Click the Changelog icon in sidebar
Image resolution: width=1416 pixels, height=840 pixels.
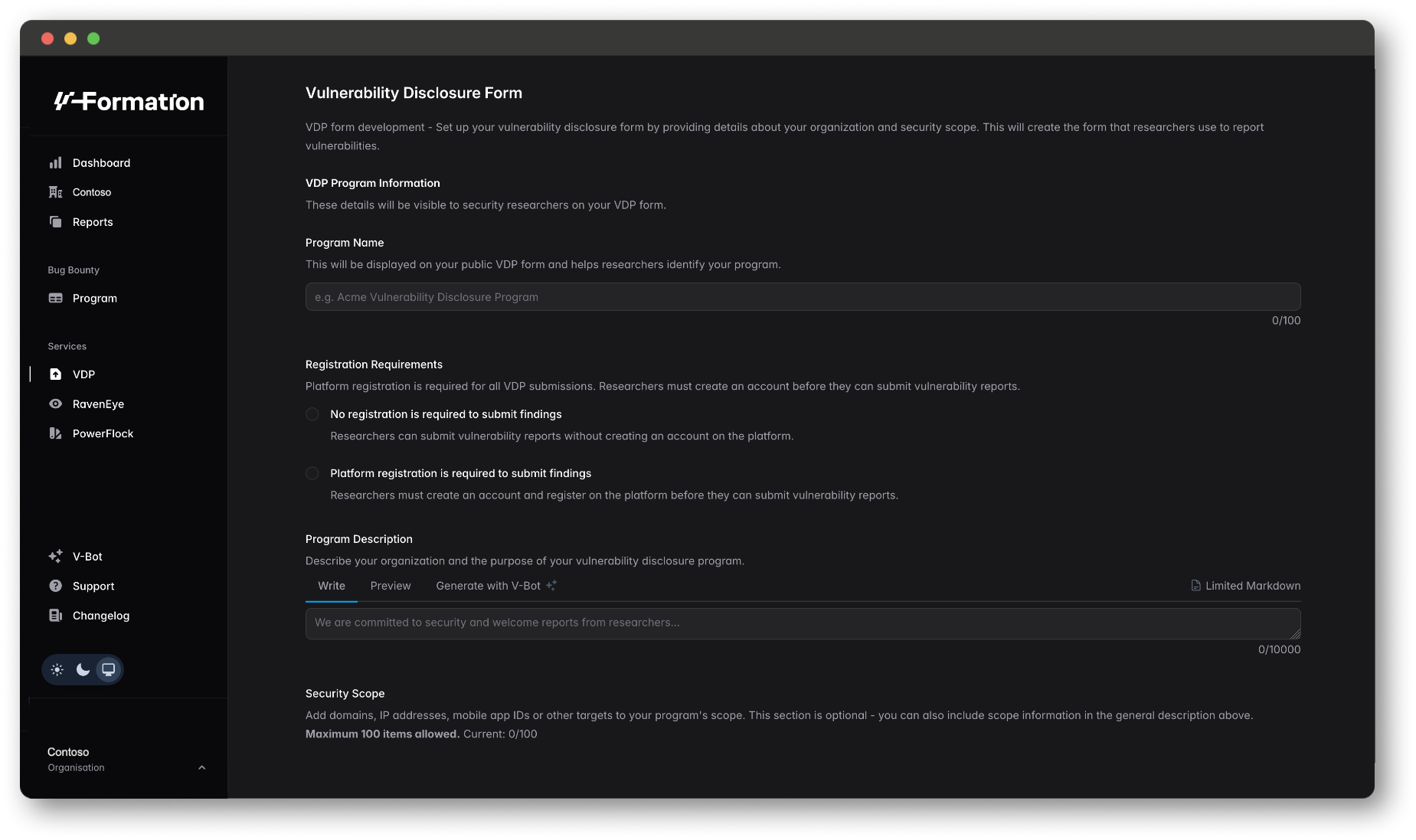55,616
